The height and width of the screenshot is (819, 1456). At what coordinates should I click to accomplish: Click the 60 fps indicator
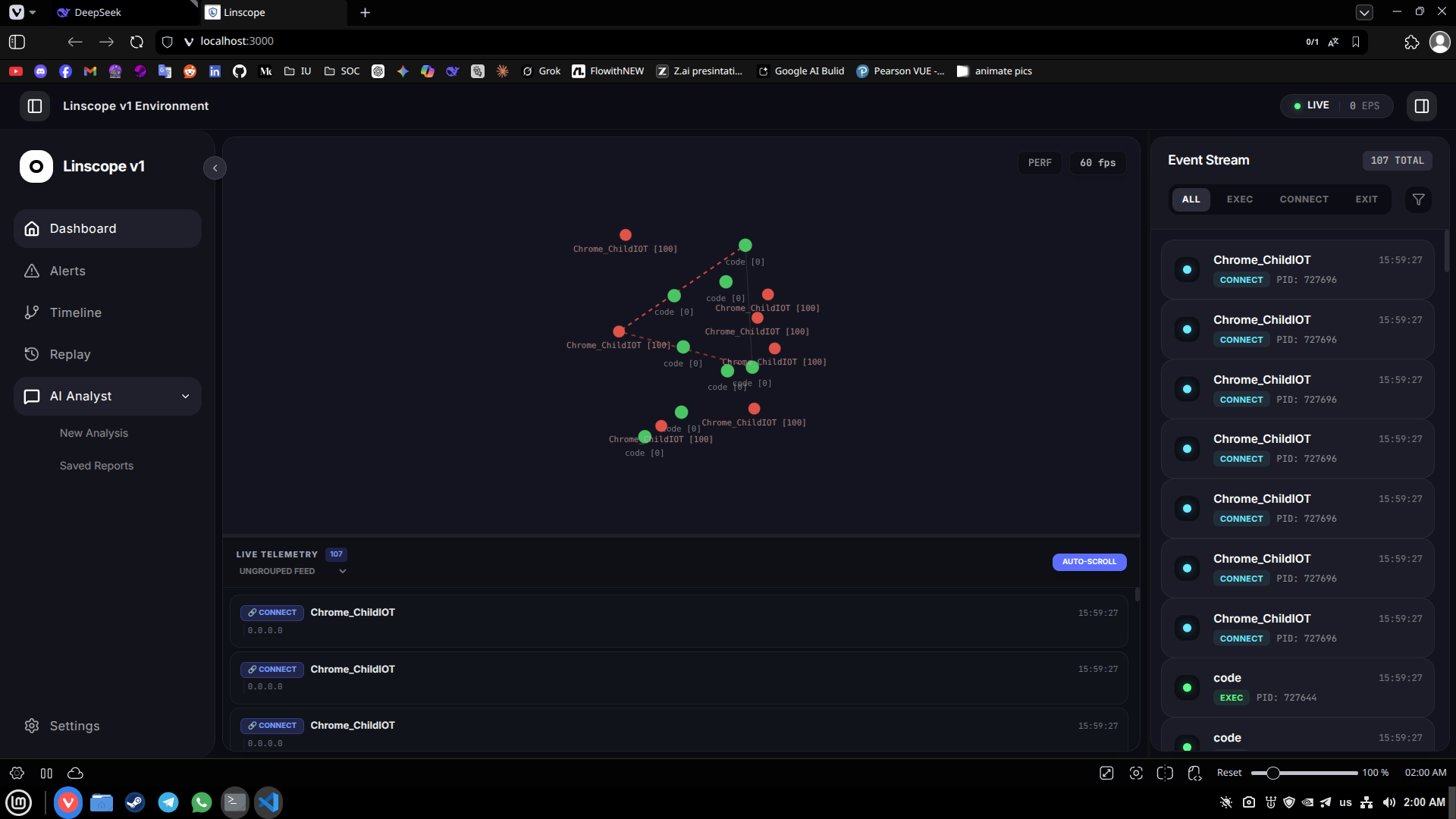tap(1097, 163)
